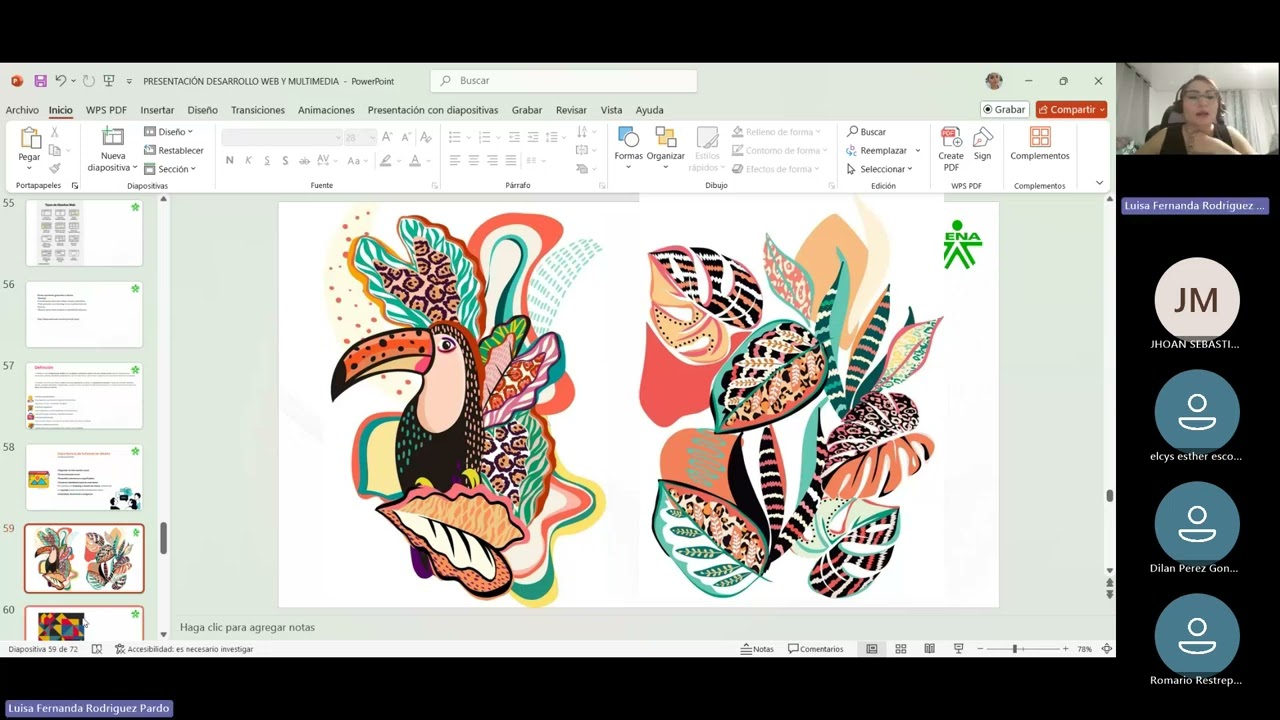Viewport: 1280px width, 720px height.
Task: Toggle bold (N) formatting
Action: click(x=230, y=161)
